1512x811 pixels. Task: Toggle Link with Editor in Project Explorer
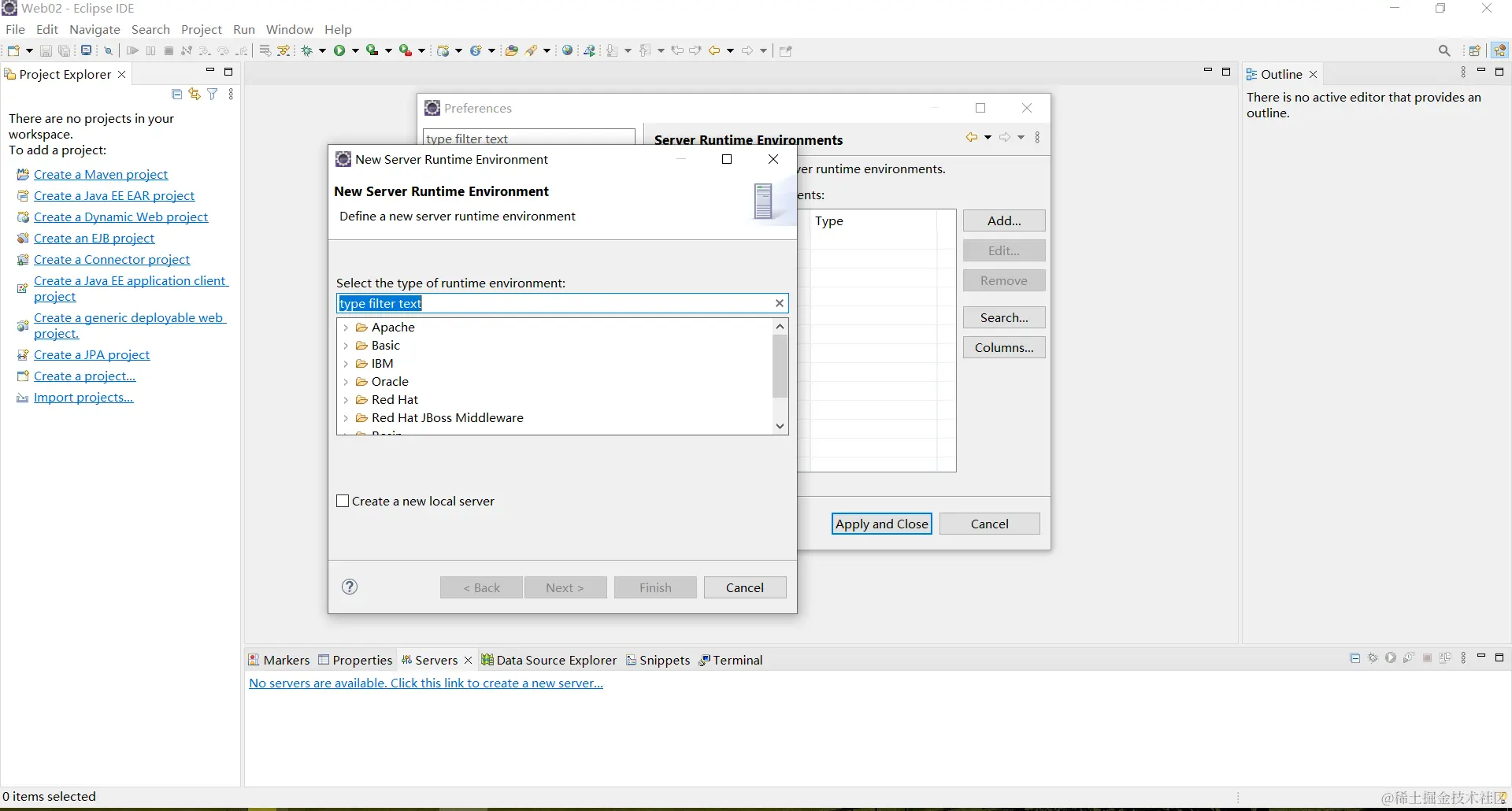(195, 94)
